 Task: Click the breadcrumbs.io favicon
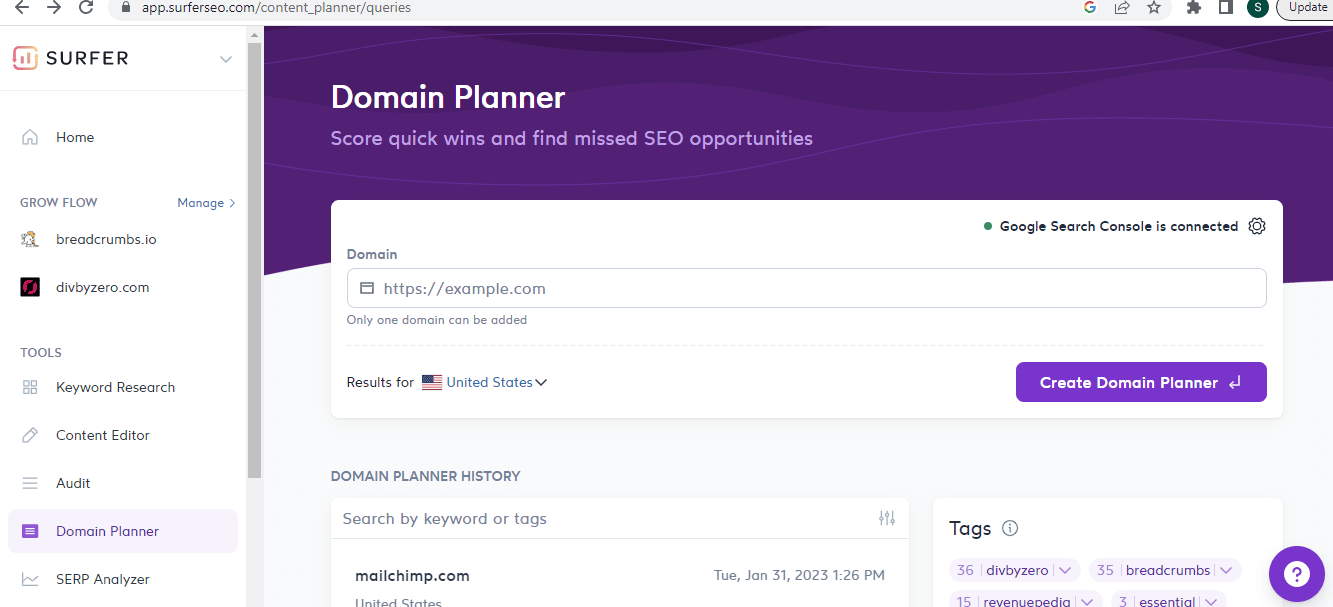click(x=30, y=239)
